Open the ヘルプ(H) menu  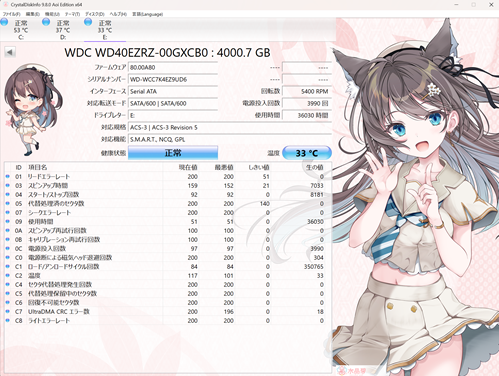118,14
